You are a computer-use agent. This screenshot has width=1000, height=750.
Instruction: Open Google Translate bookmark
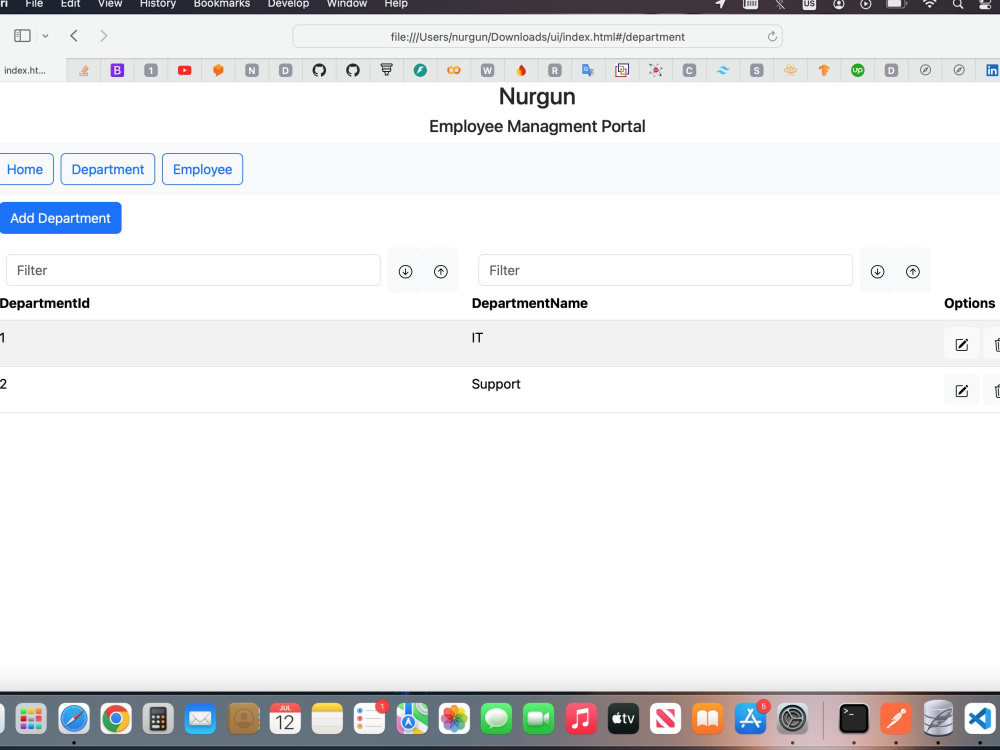click(x=588, y=70)
